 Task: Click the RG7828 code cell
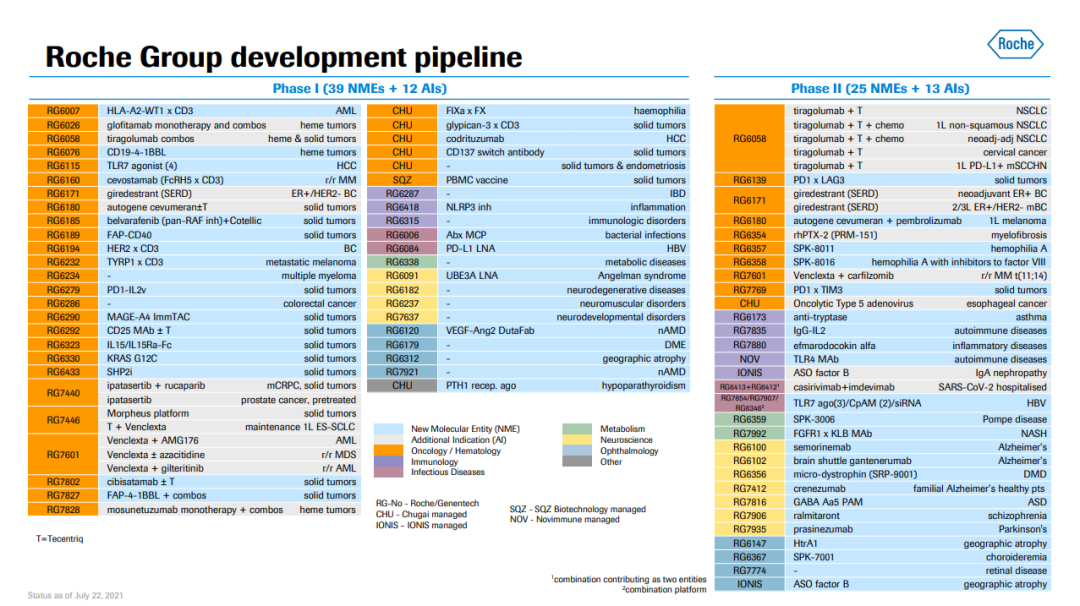pyautogui.click(x=63, y=510)
